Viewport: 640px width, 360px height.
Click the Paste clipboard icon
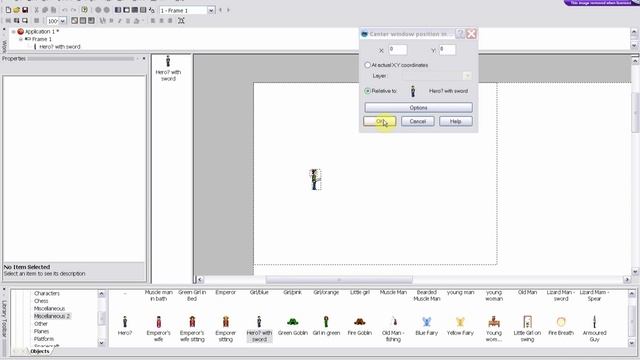click(53, 10)
